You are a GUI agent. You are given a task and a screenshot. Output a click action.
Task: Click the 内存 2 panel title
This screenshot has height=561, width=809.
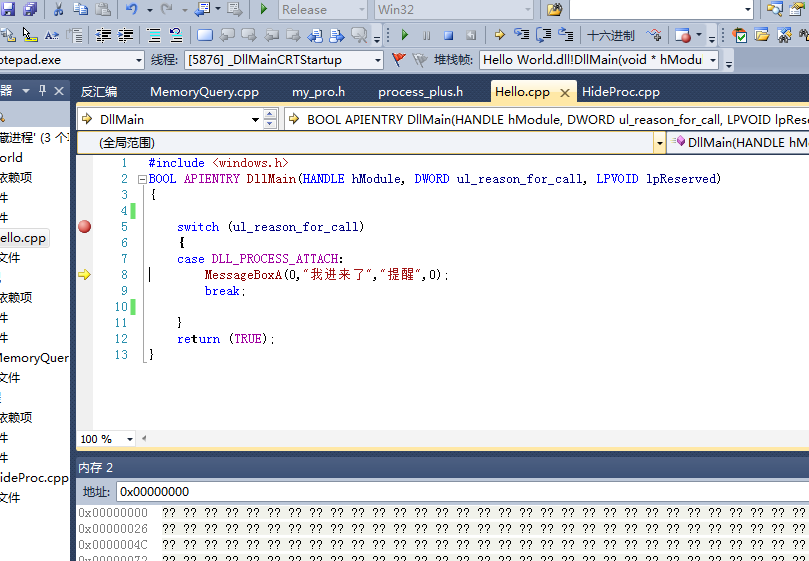(x=95, y=468)
